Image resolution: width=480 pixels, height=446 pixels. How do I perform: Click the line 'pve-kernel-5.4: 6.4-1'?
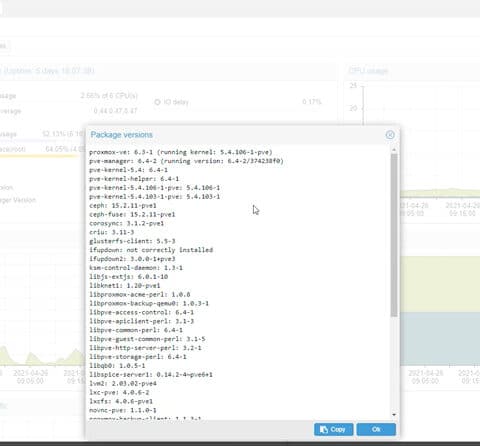(128, 170)
